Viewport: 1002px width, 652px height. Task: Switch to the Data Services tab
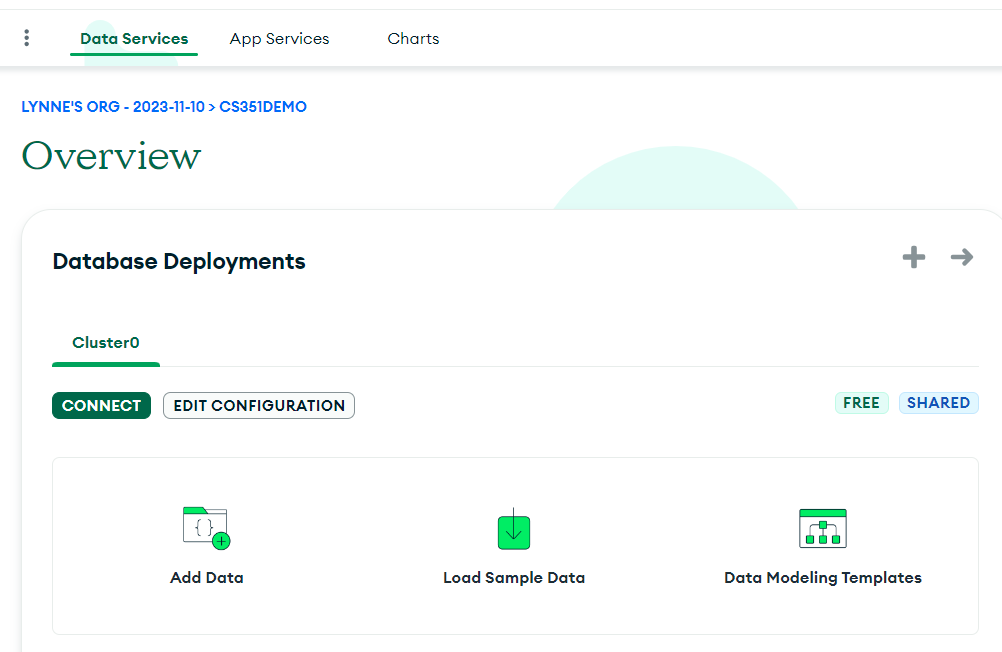(134, 39)
